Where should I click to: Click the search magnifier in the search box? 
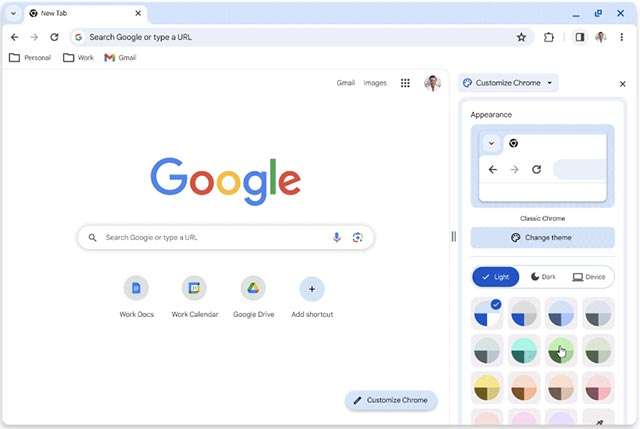click(x=93, y=238)
